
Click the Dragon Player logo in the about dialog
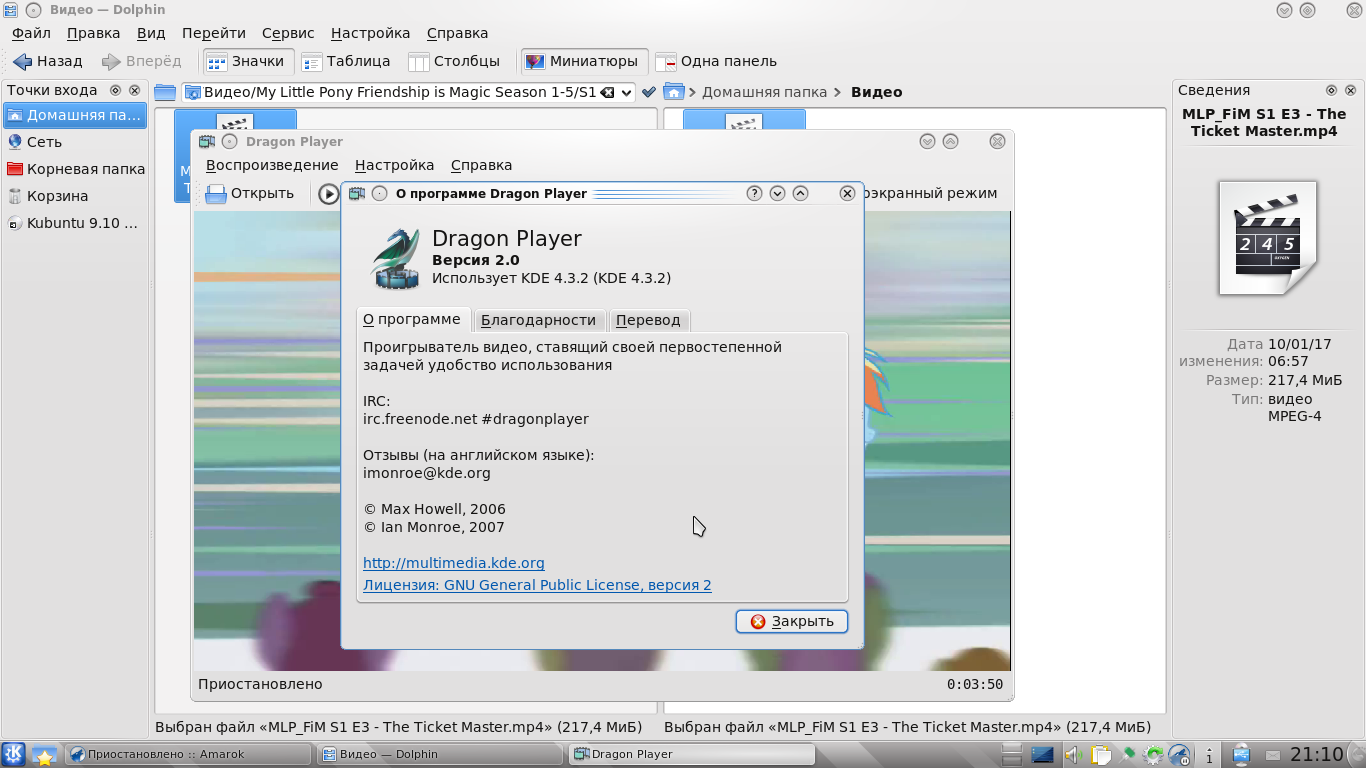pyautogui.click(x=395, y=259)
